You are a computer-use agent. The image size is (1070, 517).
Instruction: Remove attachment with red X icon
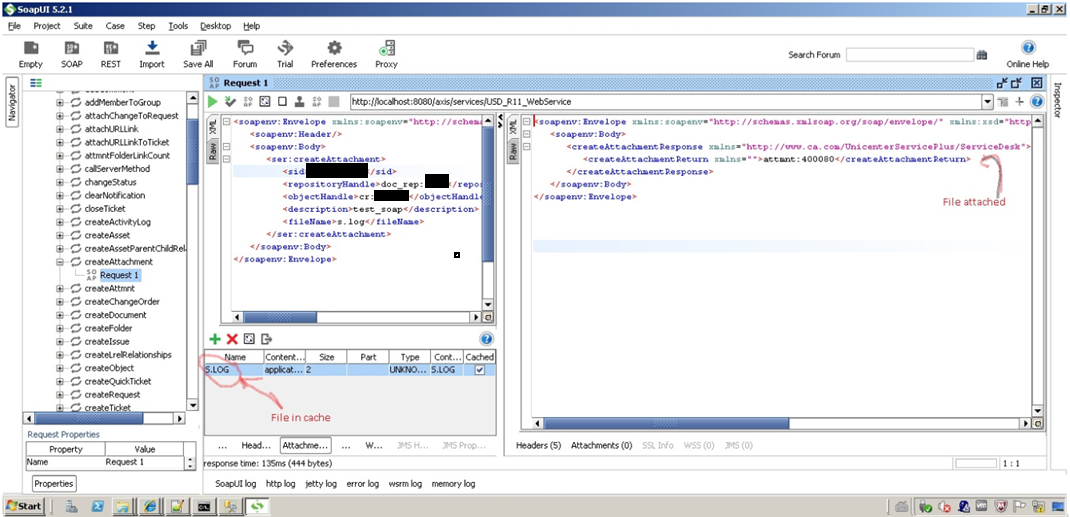(232, 340)
